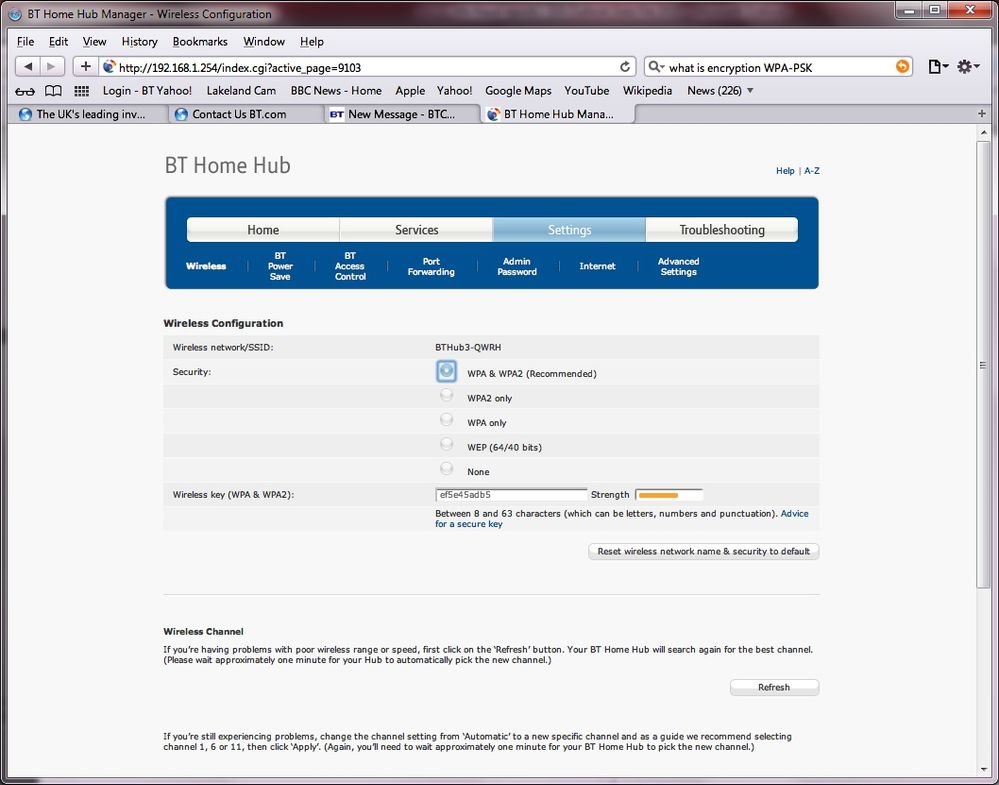Click the scrollbar down arrow

983,770
